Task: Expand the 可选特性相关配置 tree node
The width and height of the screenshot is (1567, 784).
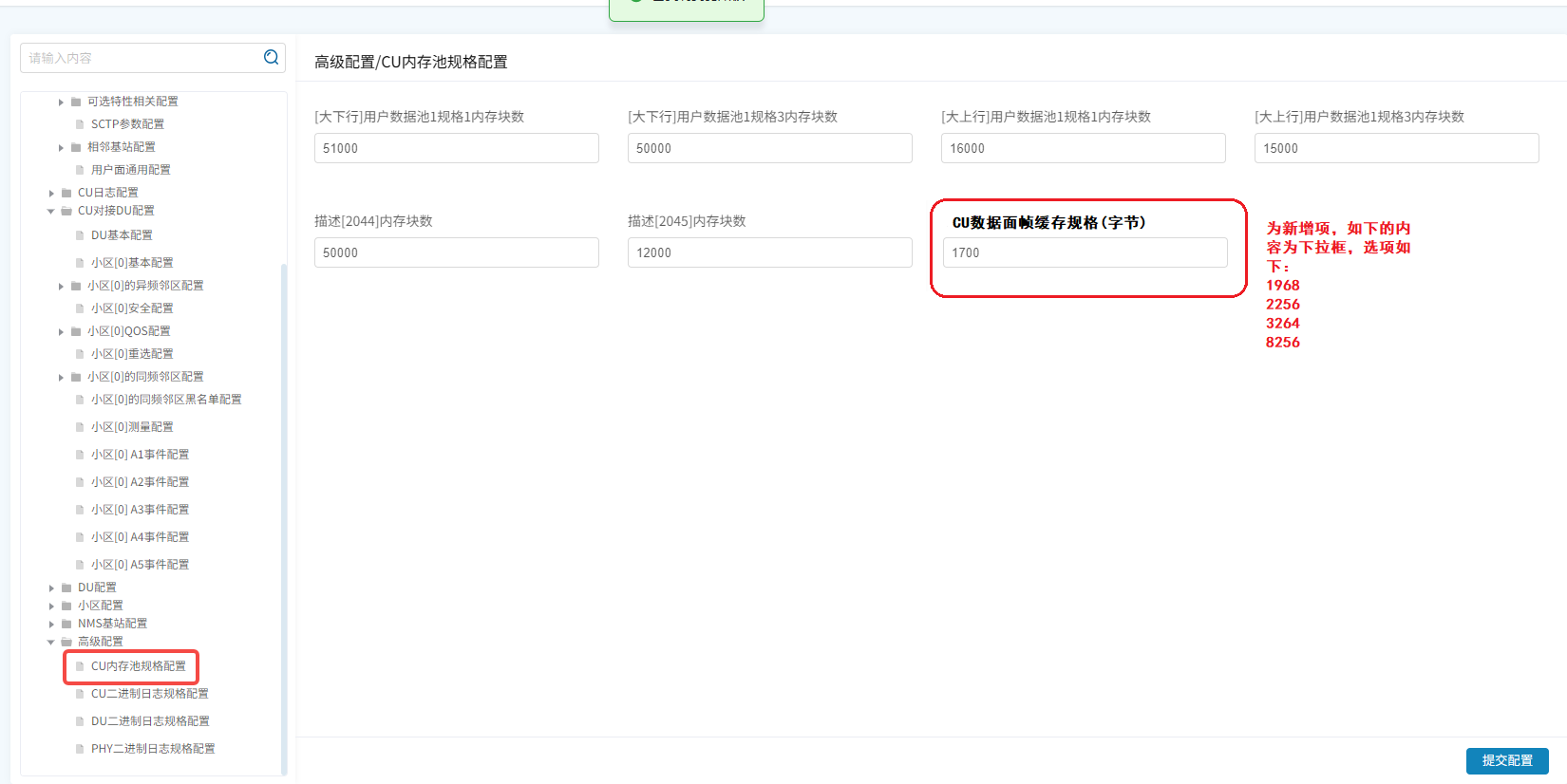Action: pyautogui.click(x=61, y=102)
